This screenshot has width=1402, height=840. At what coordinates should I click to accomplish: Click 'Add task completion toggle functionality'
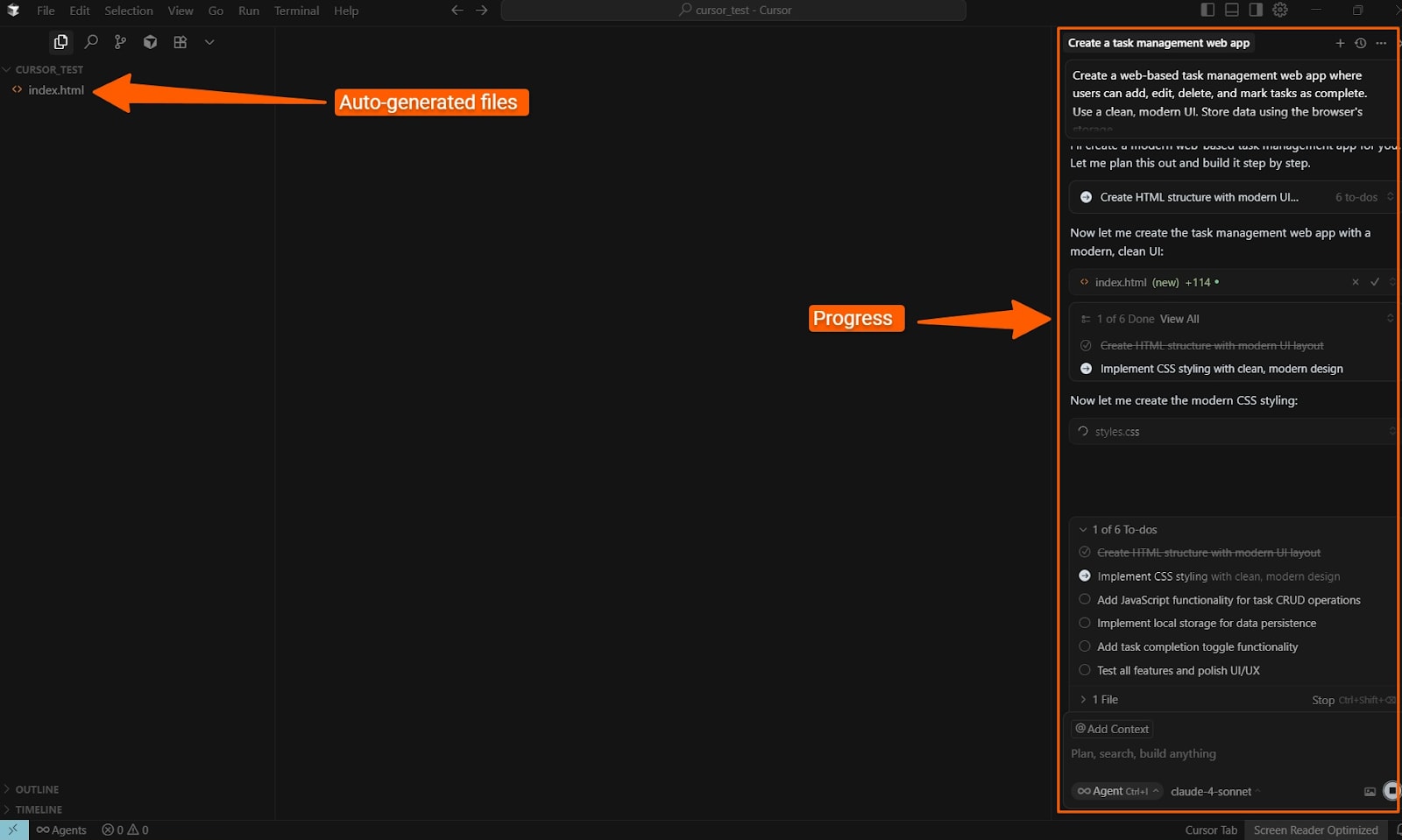(1198, 647)
